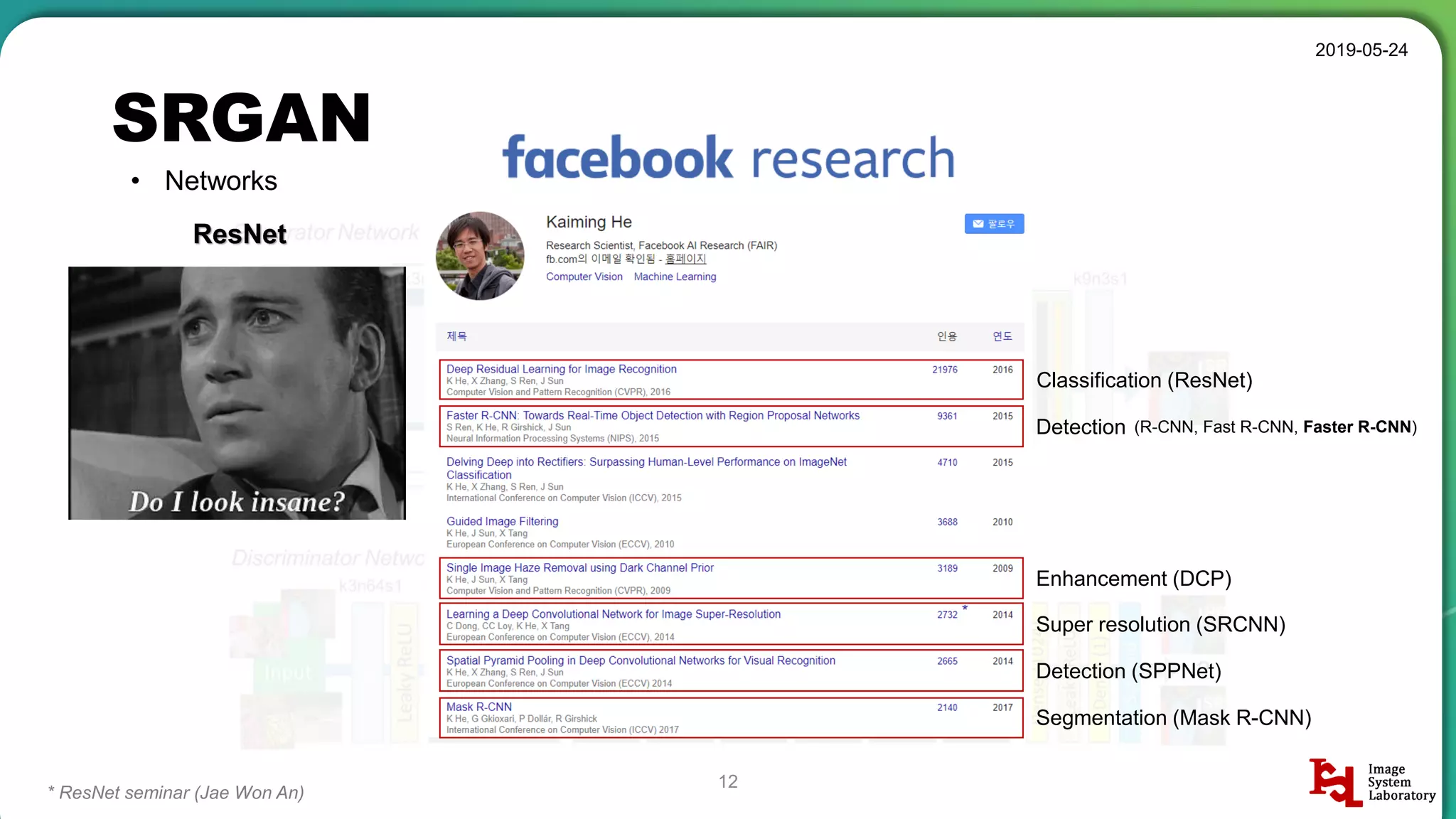Click the citations column header
The height and width of the screenshot is (819, 1456).
pos(947,336)
